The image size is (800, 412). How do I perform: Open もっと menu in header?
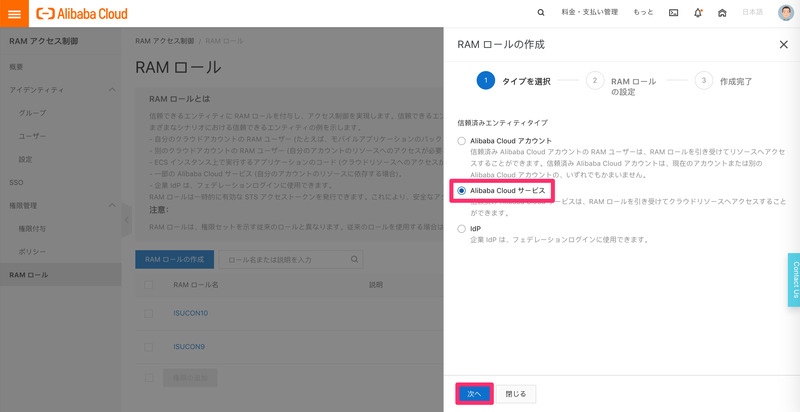coord(643,12)
